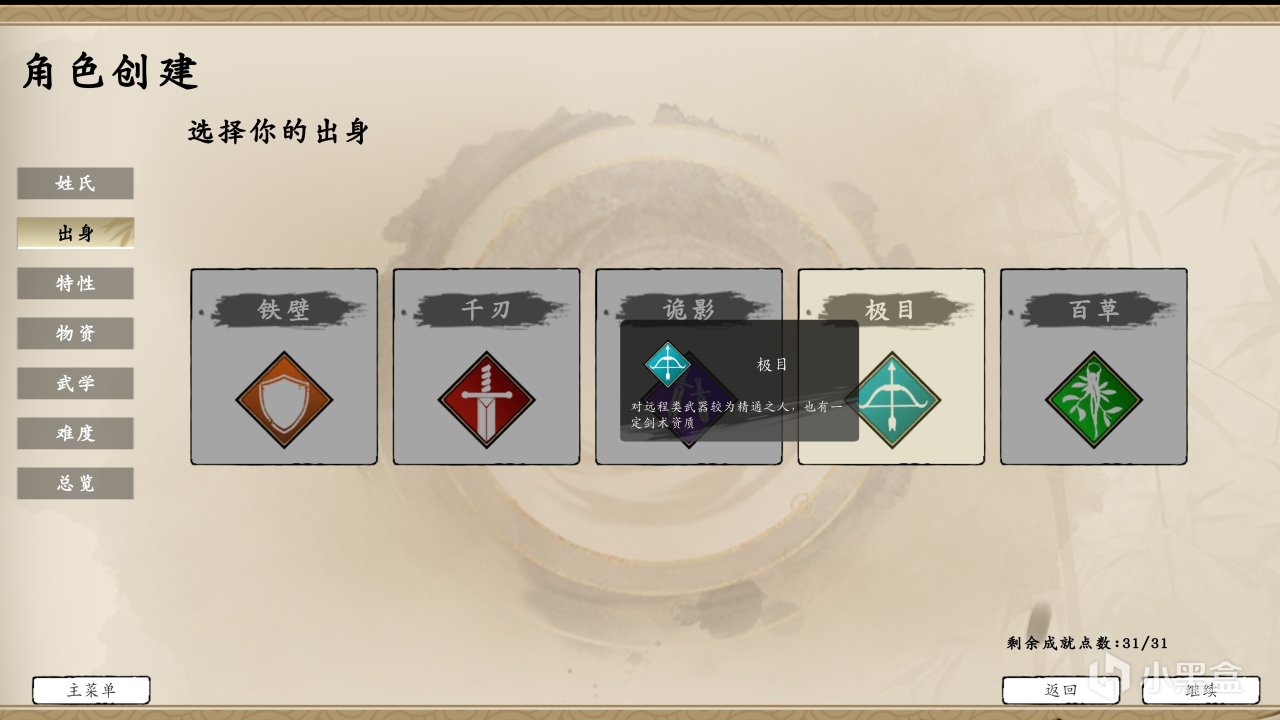The image size is (1280, 720).
Task: View the 总览 summary tab
Action: click(75, 483)
